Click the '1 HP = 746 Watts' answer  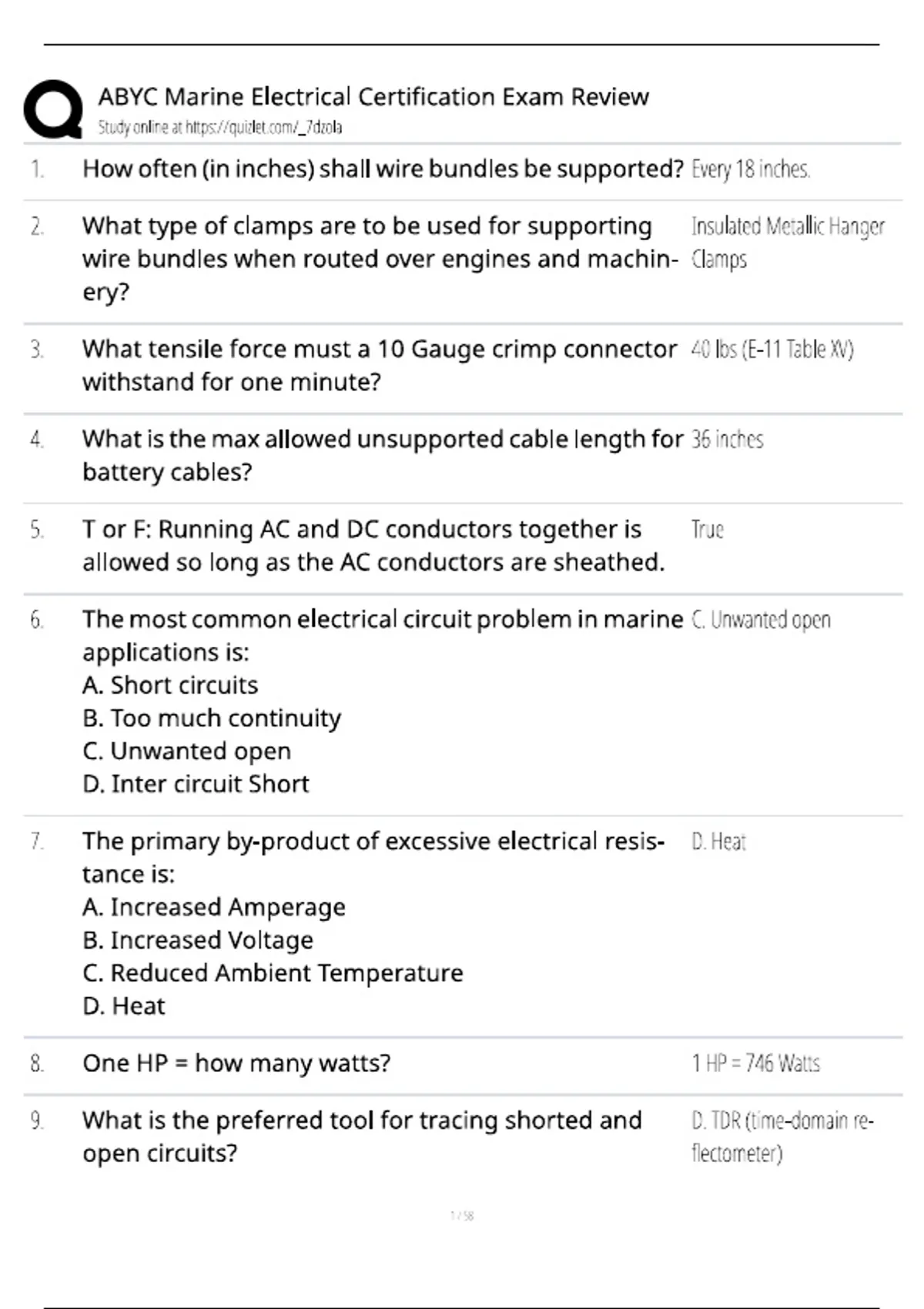755,1063
